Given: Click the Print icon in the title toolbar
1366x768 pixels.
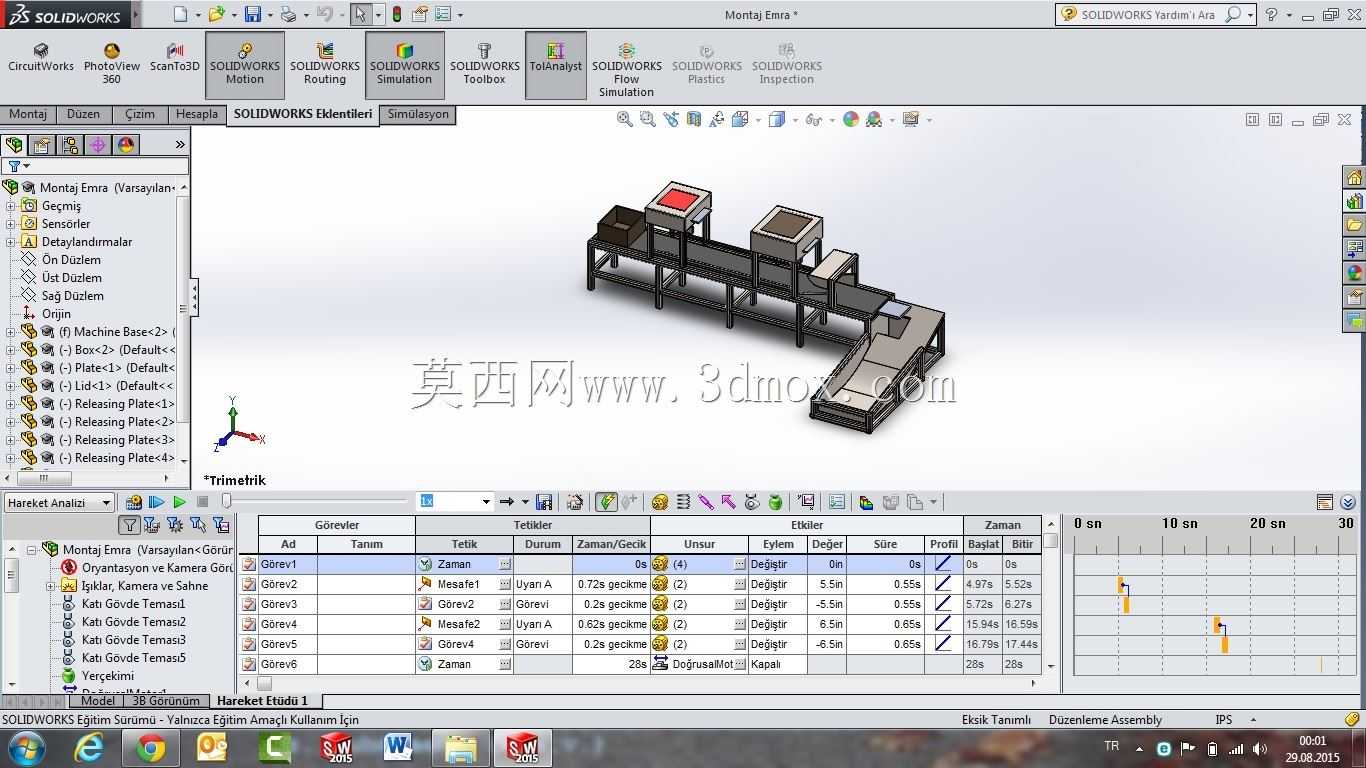Looking at the screenshot, I should click(x=288, y=14).
